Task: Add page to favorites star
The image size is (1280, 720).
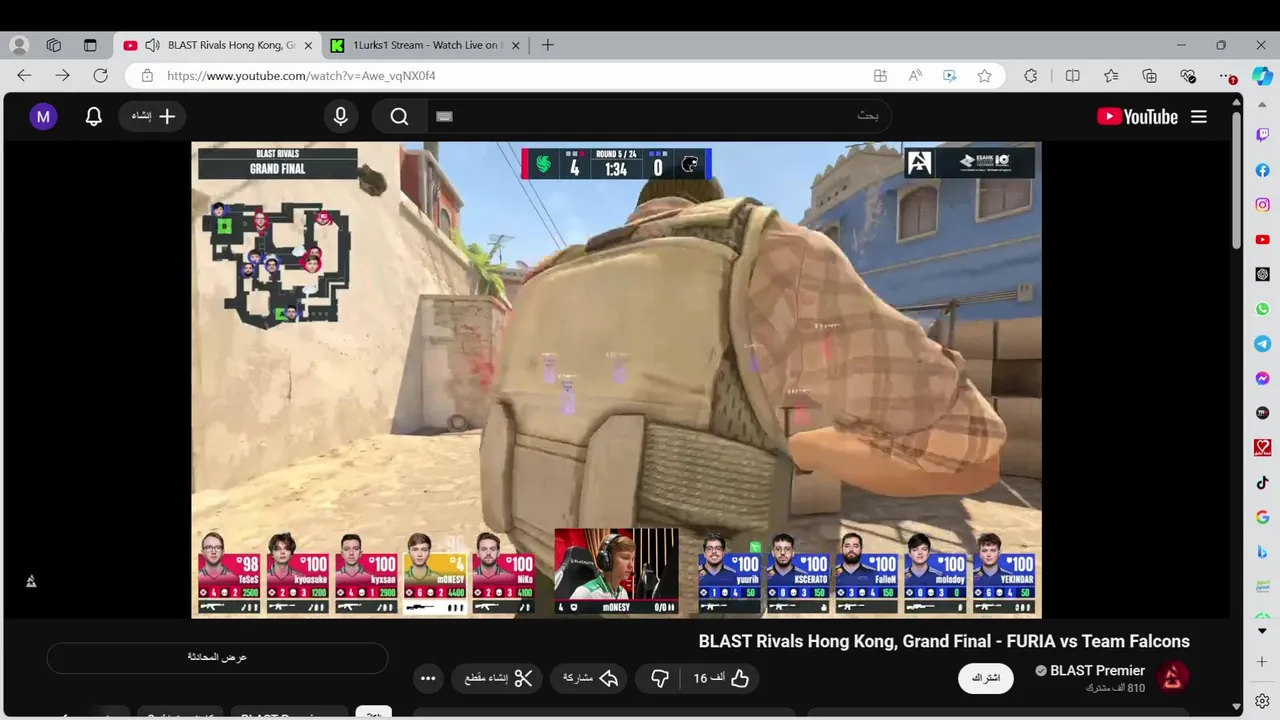Action: [984, 76]
